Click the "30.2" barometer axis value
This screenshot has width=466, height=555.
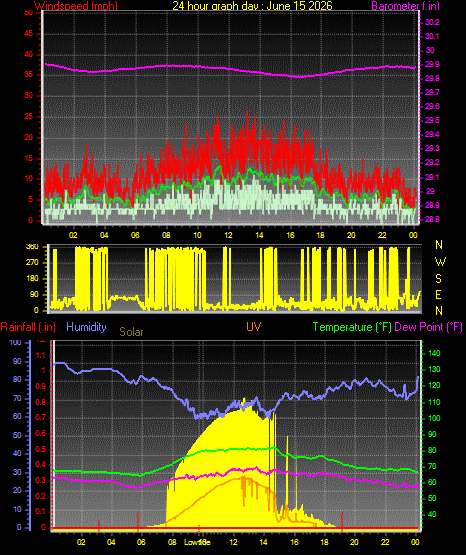[x=432, y=22]
